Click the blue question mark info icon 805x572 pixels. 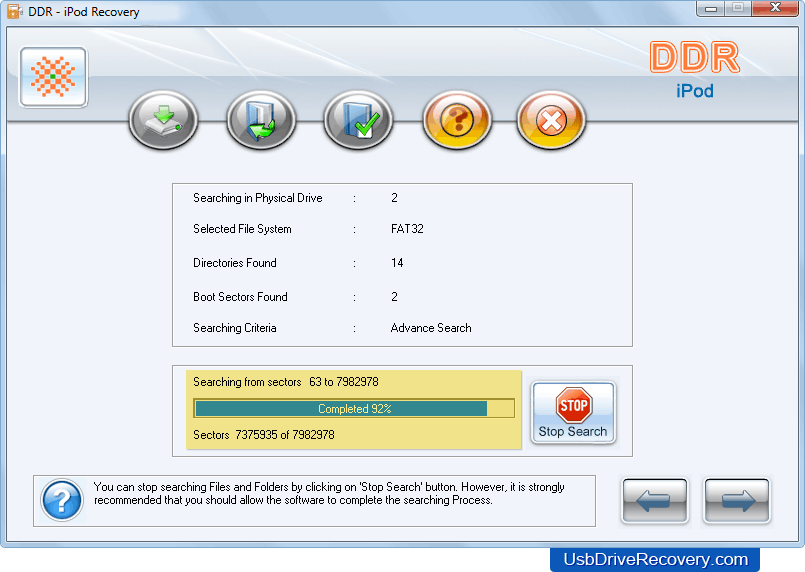(x=62, y=500)
